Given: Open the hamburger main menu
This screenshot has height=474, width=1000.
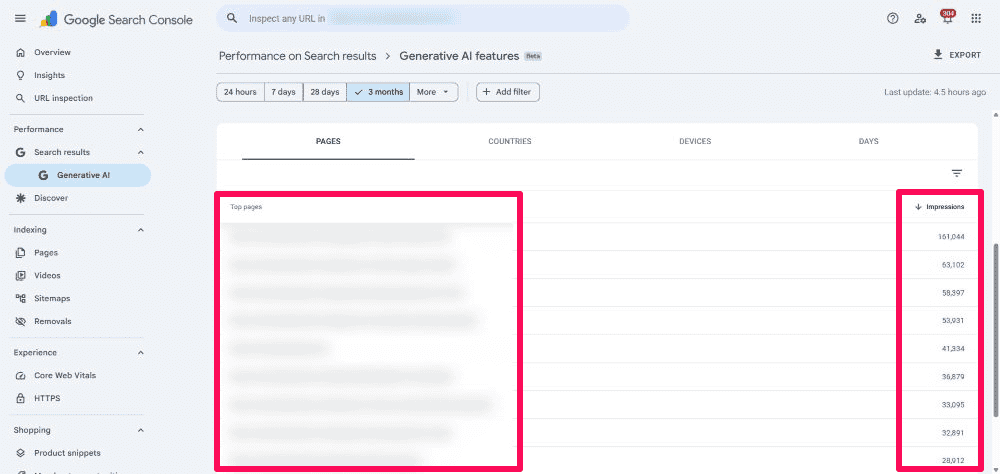Looking at the screenshot, I should (x=20, y=19).
